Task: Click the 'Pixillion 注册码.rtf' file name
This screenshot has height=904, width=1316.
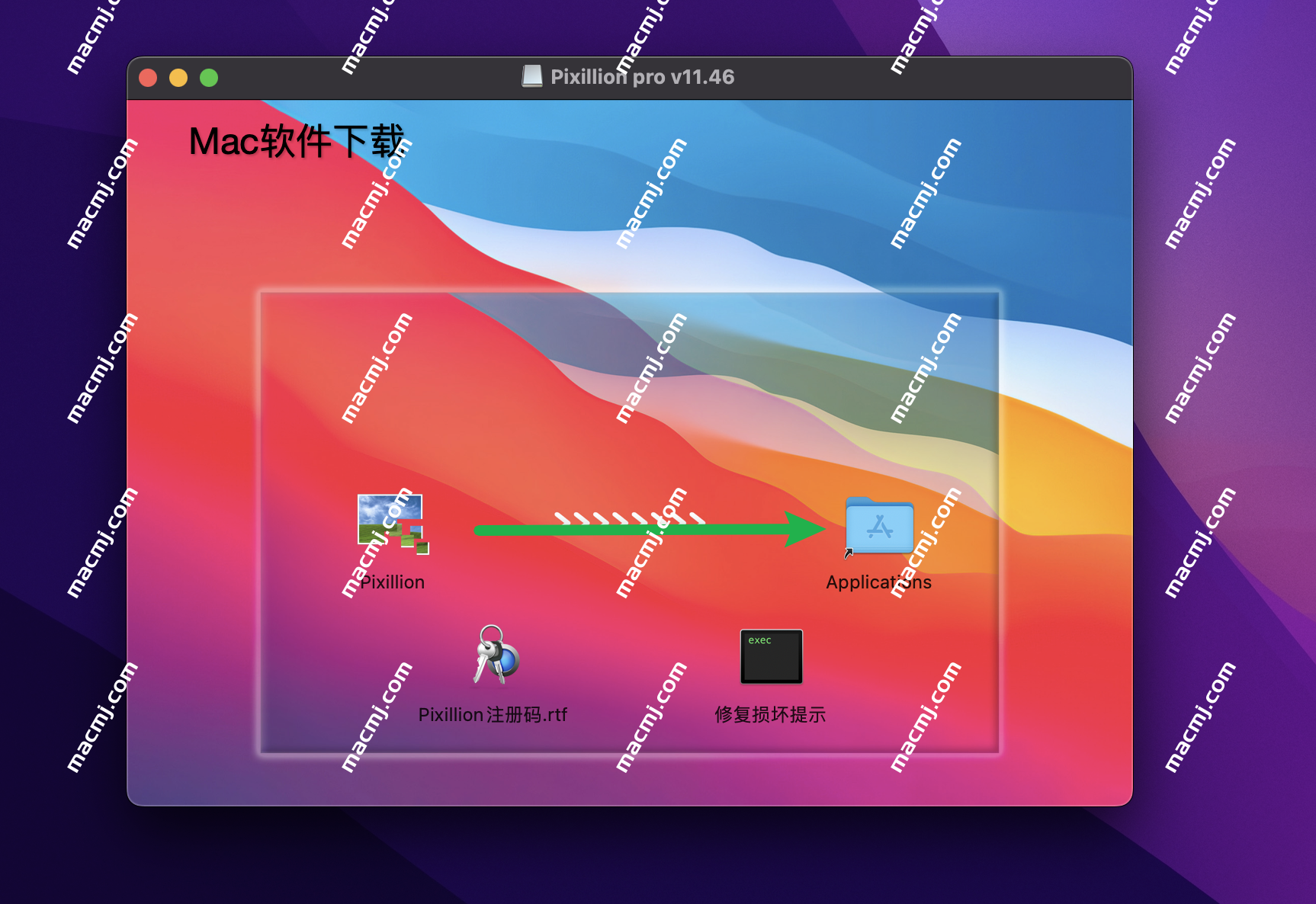Action: [493, 715]
